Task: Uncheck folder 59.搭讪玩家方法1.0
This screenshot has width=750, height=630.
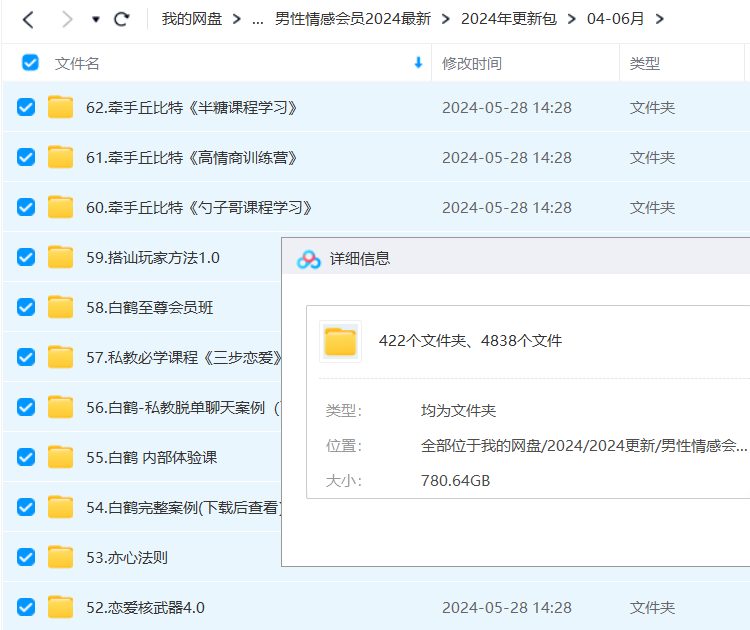Action: tap(26, 257)
